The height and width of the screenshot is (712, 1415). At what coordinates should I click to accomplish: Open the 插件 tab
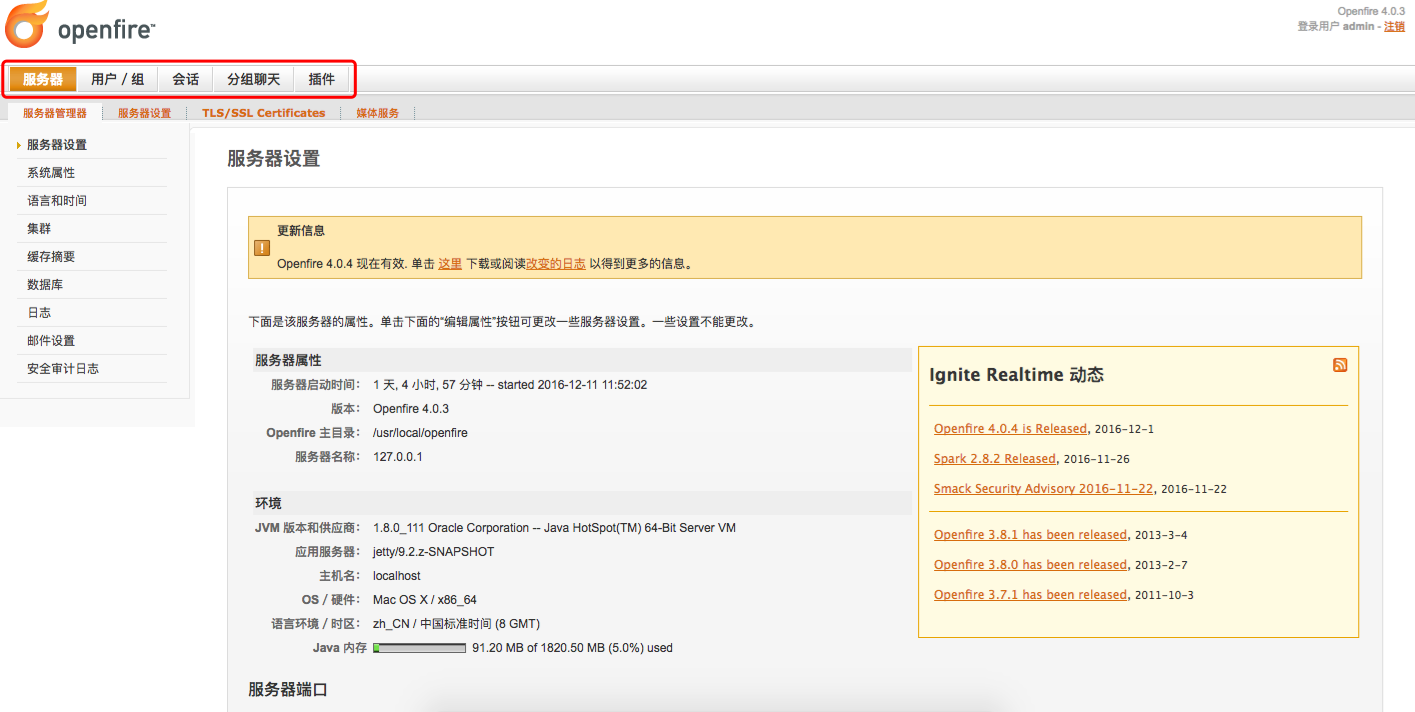coord(322,78)
